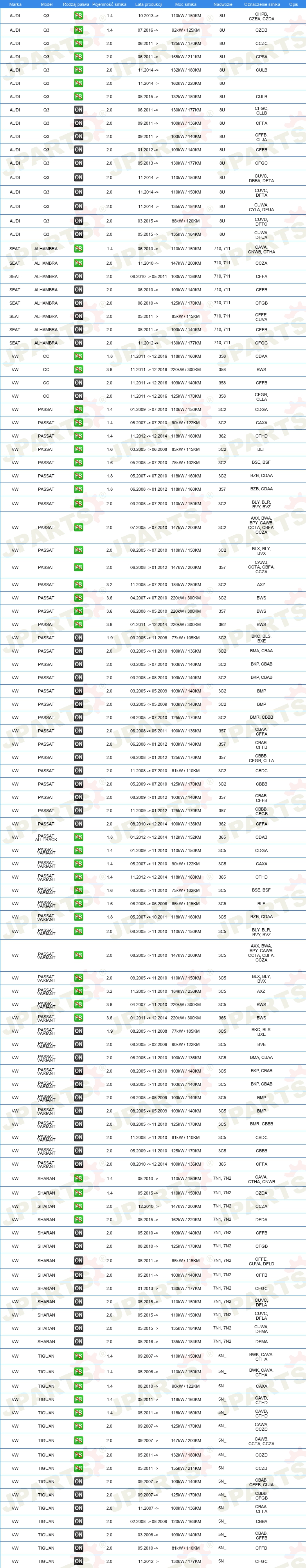Click the power cell '112kW / 152KM'
This screenshot has height=1568, width=306.
point(186,838)
